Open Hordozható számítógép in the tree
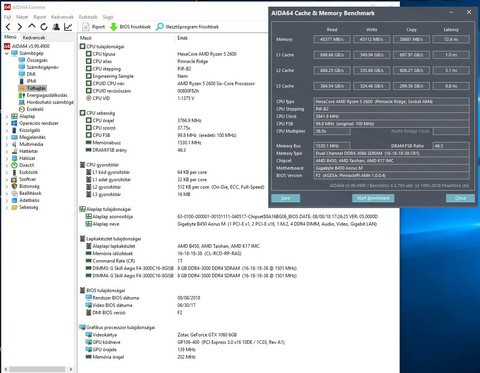Viewport: 480px width, 373px height. coord(46,102)
